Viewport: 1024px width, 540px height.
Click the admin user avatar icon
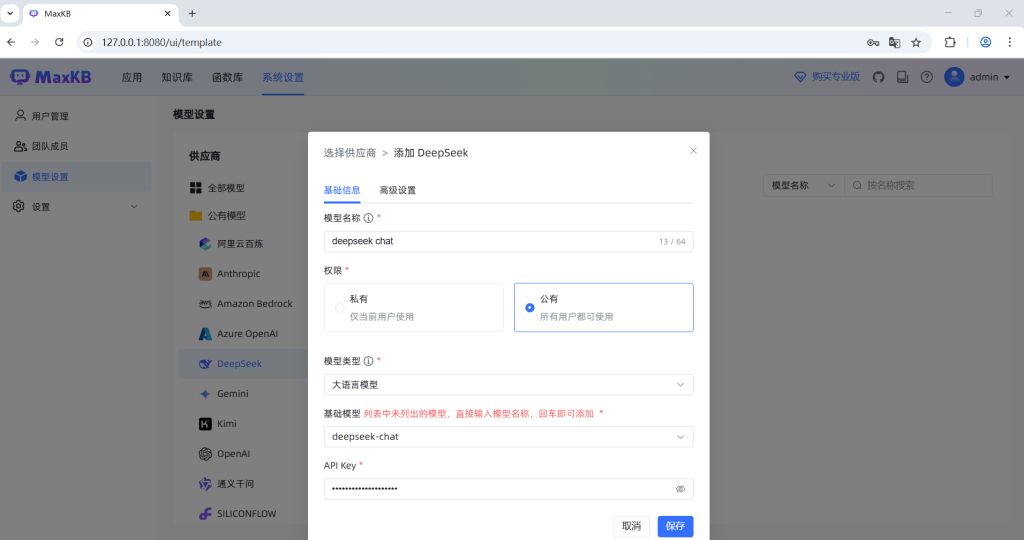click(x=954, y=77)
